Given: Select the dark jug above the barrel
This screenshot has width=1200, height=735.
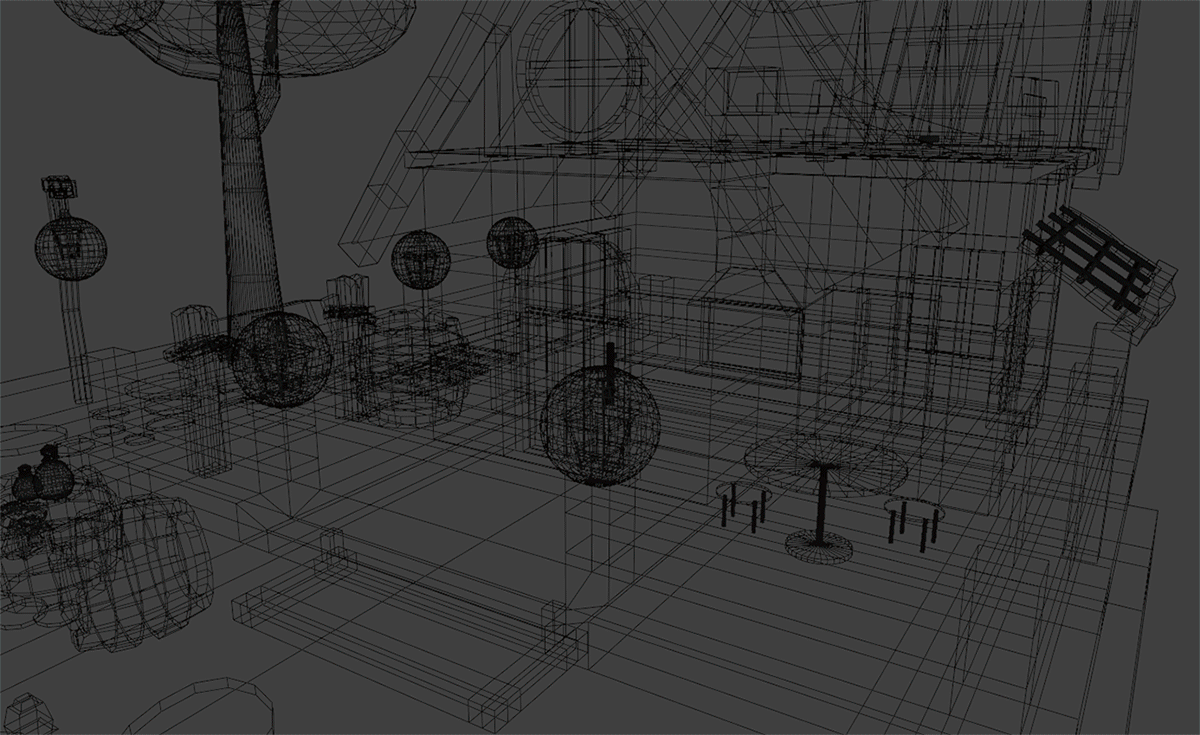Looking at the screenshot, I should click(x=54, y=475).
